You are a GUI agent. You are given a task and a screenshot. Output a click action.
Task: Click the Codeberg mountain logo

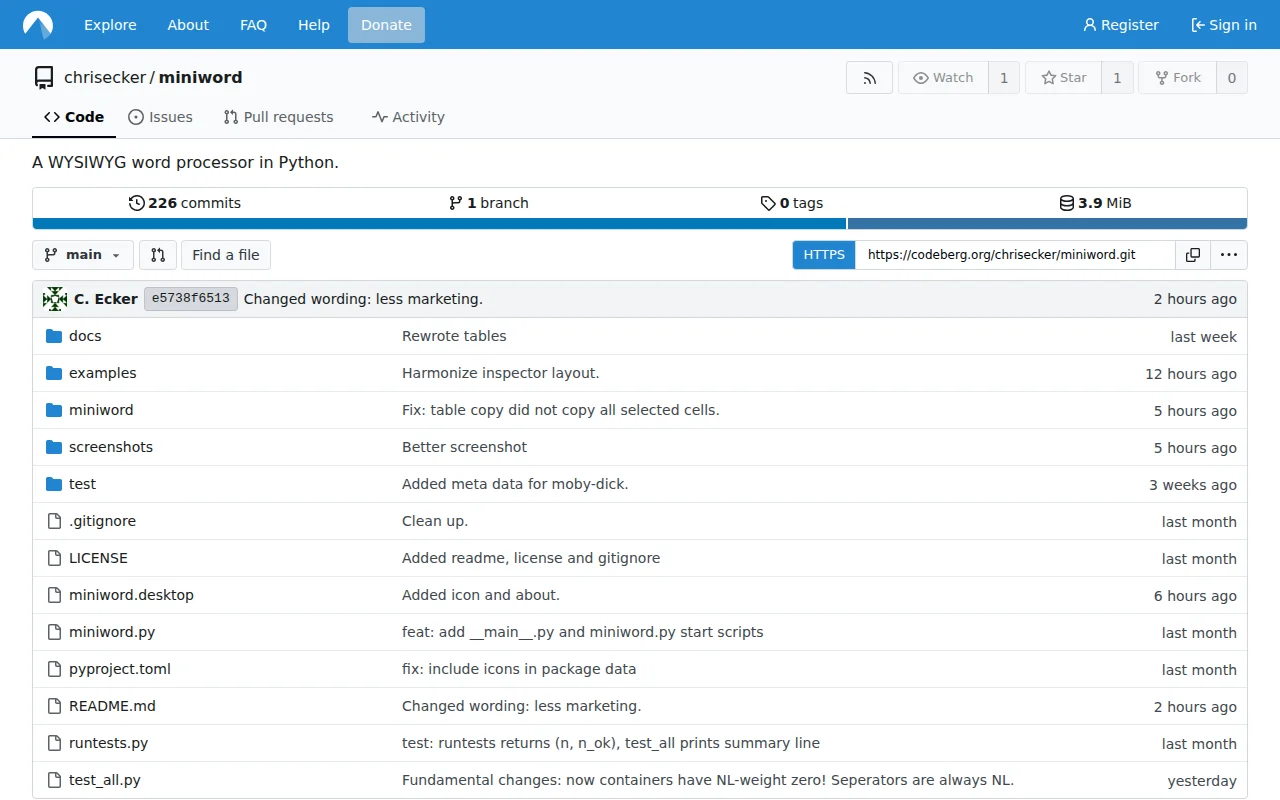[38, 25]
